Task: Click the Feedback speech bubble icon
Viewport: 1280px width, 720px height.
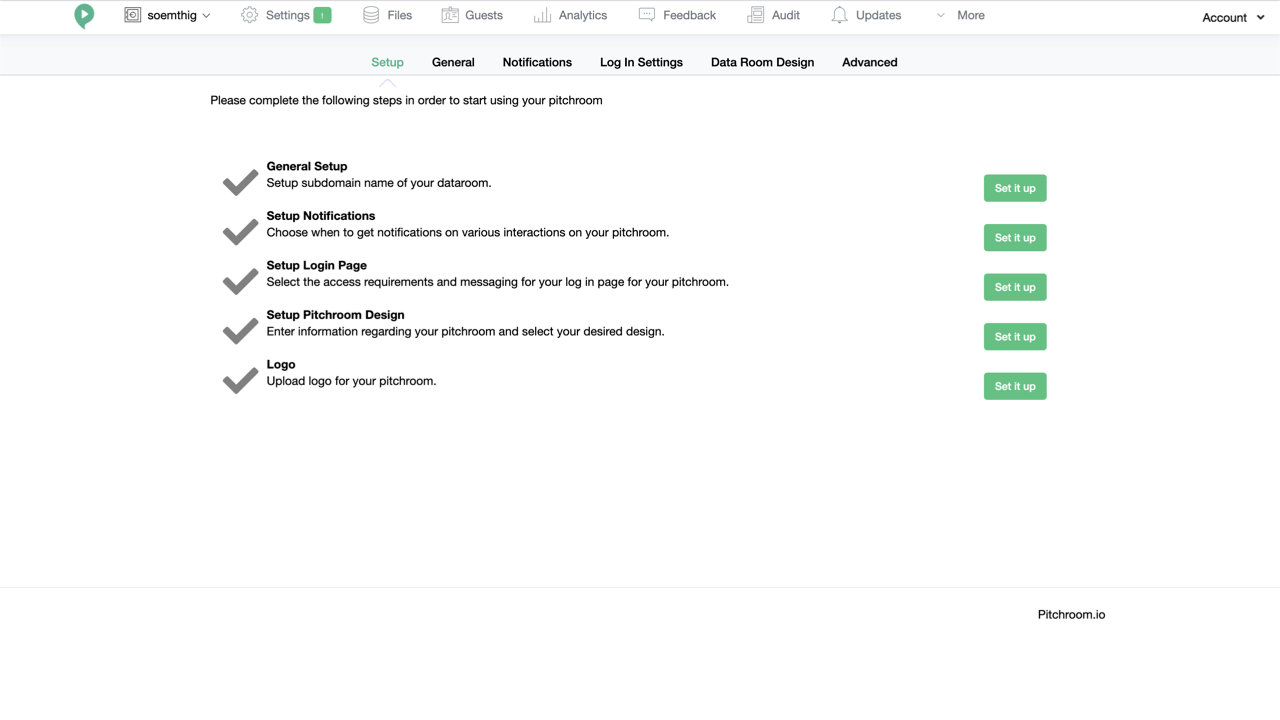Action: (x=647, y=15)
